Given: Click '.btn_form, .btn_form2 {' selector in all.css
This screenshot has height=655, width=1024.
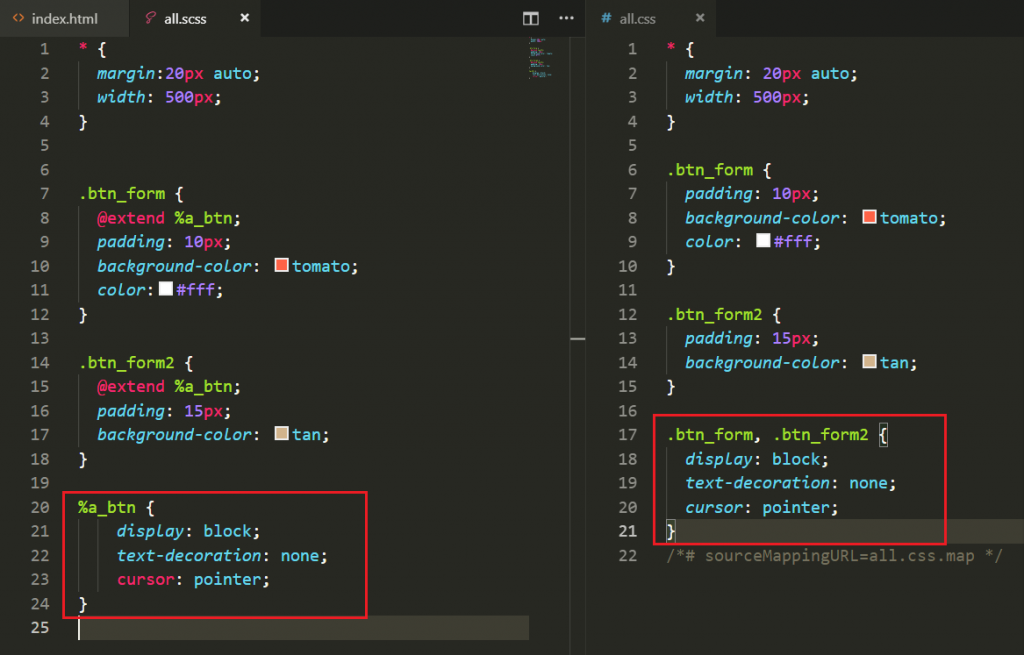Looking at the screenshot, I should click(777, 435).
